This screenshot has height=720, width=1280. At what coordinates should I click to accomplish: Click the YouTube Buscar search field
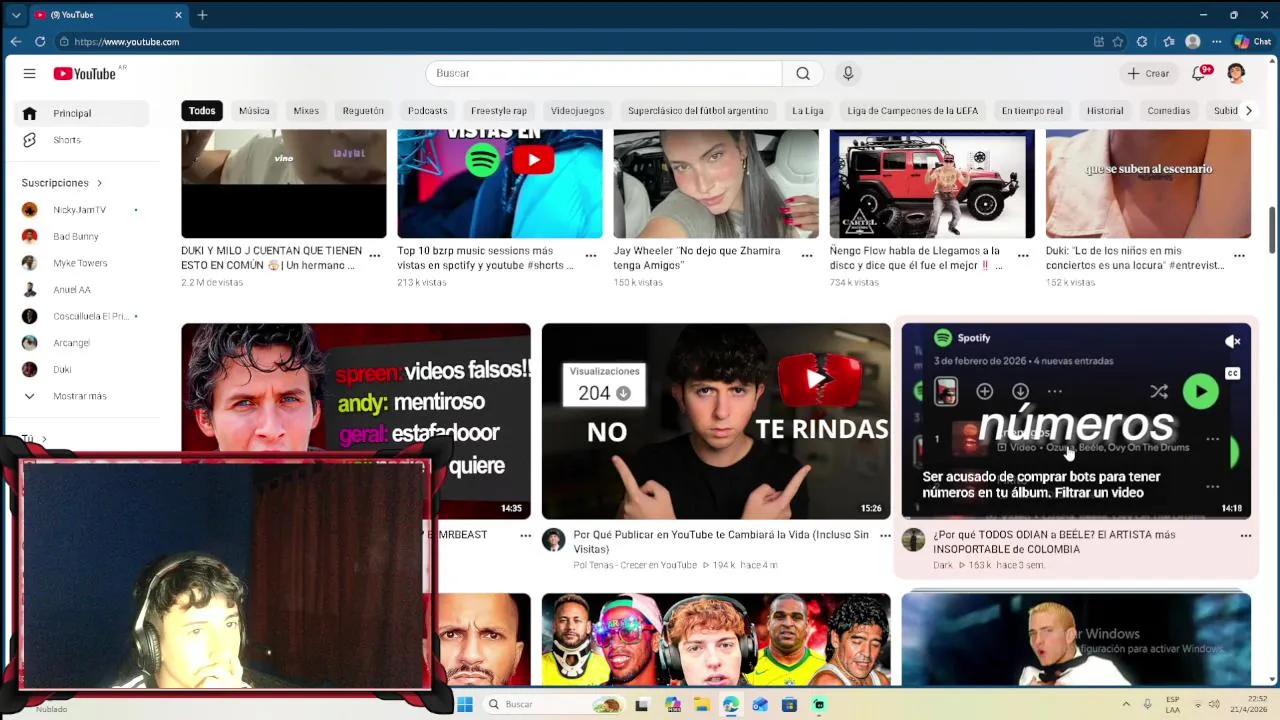(x=604, y=73)
